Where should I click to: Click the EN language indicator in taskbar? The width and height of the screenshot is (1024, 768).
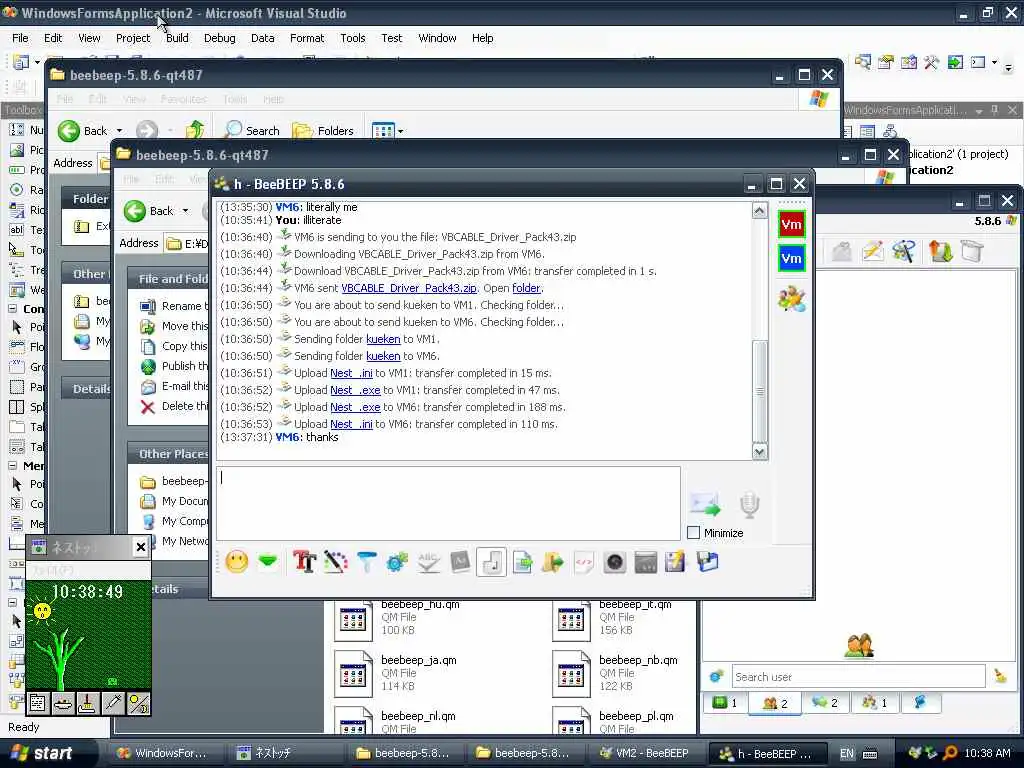(846, 753)
